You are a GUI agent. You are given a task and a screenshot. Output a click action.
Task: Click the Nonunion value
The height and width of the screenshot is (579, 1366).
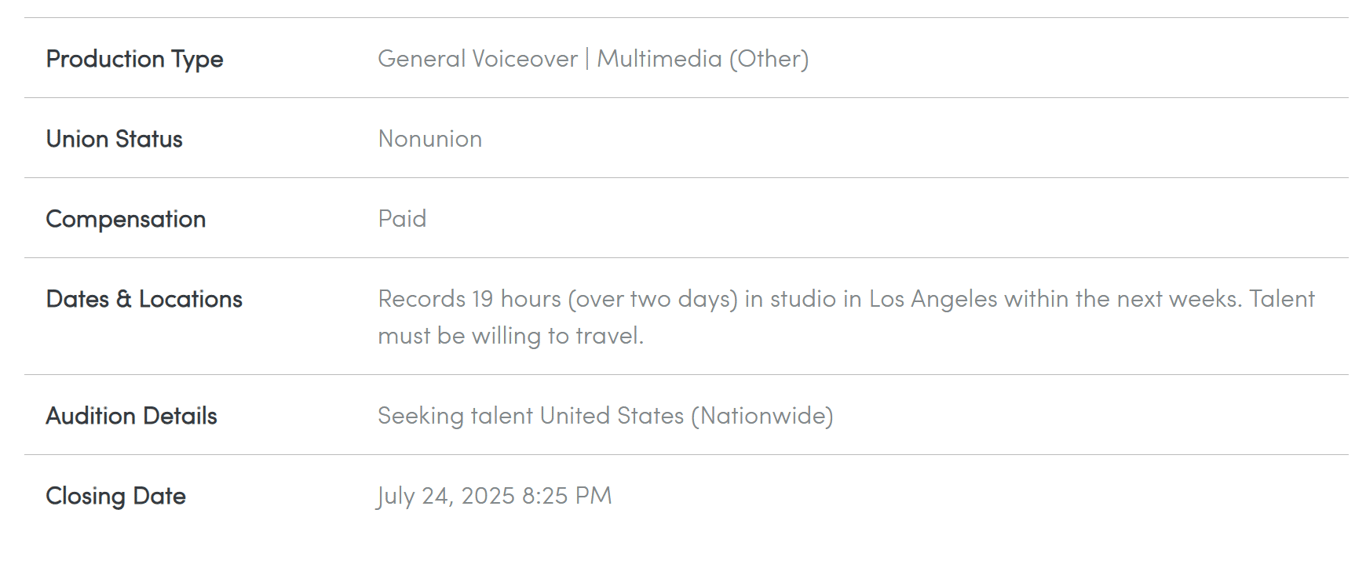click(430, 139)
